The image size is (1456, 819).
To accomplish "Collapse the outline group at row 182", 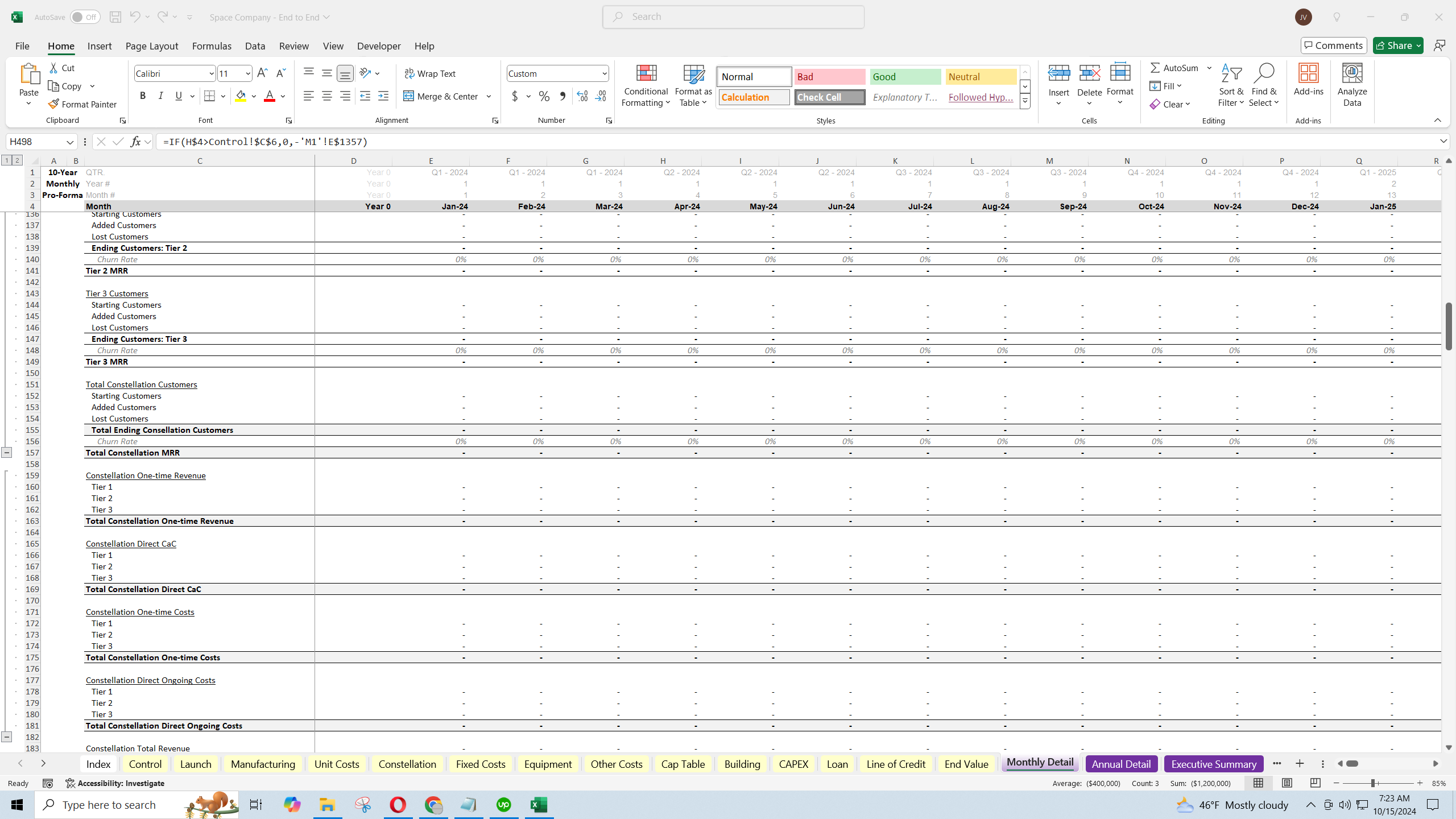I will pyautogui.click(x=6, y=737).
